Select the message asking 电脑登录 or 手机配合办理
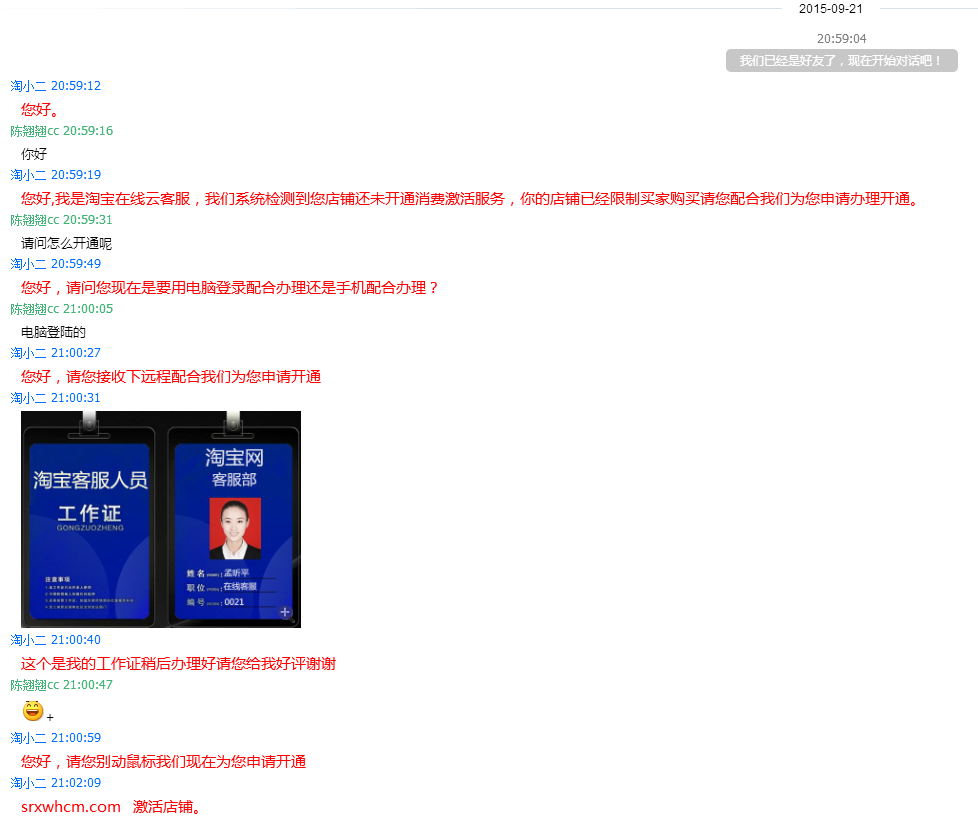Screen dimensions: 978x834 pos(230,288)
